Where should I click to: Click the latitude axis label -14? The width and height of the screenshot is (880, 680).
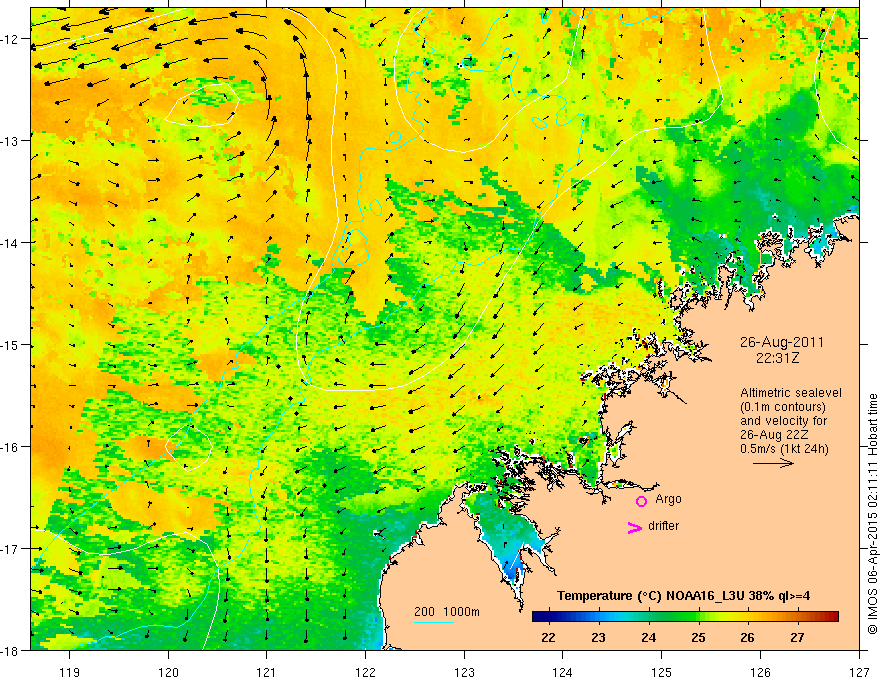pyautogui.click(x=11, y=243)
